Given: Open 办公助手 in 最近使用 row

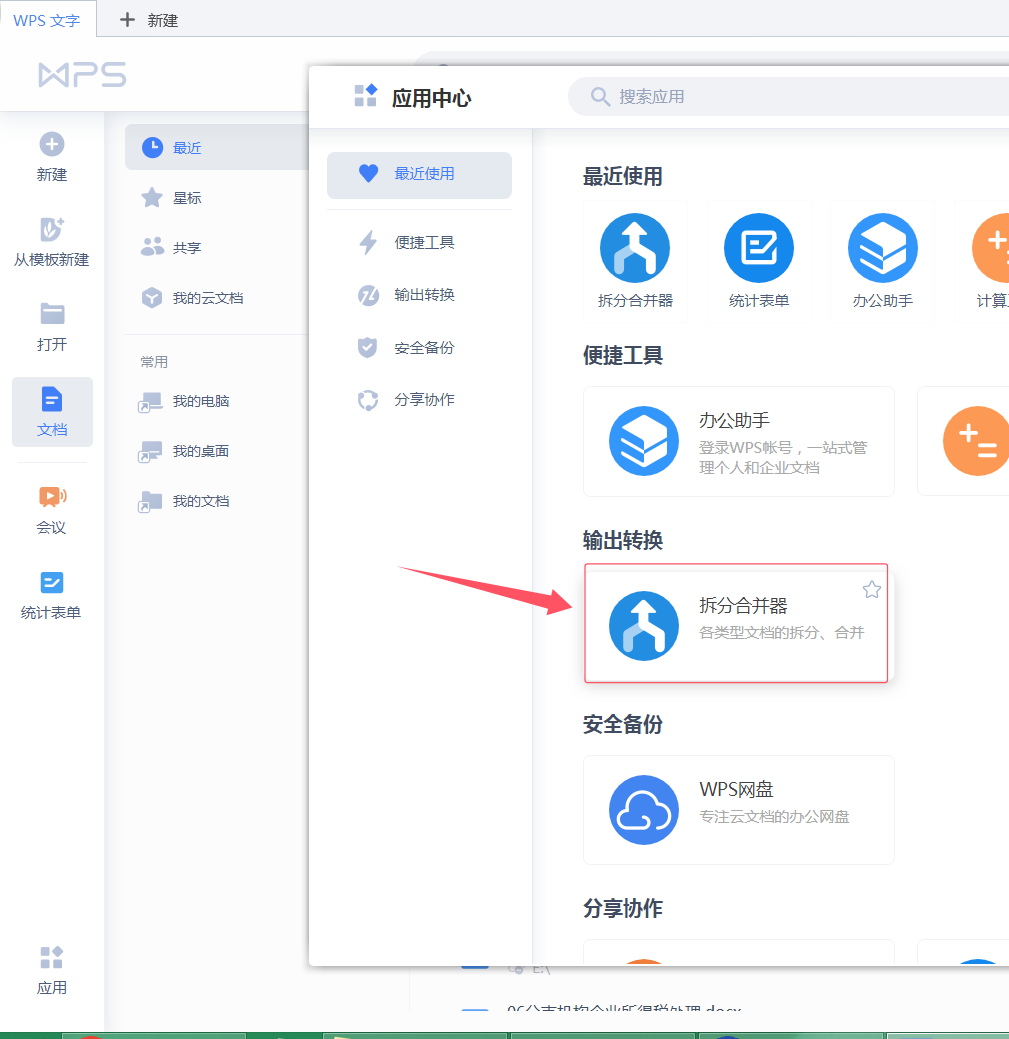Looking at the screenshot, I should pos(883,261).
